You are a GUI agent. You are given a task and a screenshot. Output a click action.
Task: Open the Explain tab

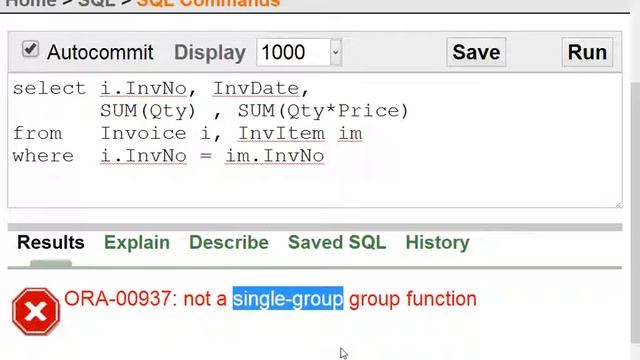point(137,242)
